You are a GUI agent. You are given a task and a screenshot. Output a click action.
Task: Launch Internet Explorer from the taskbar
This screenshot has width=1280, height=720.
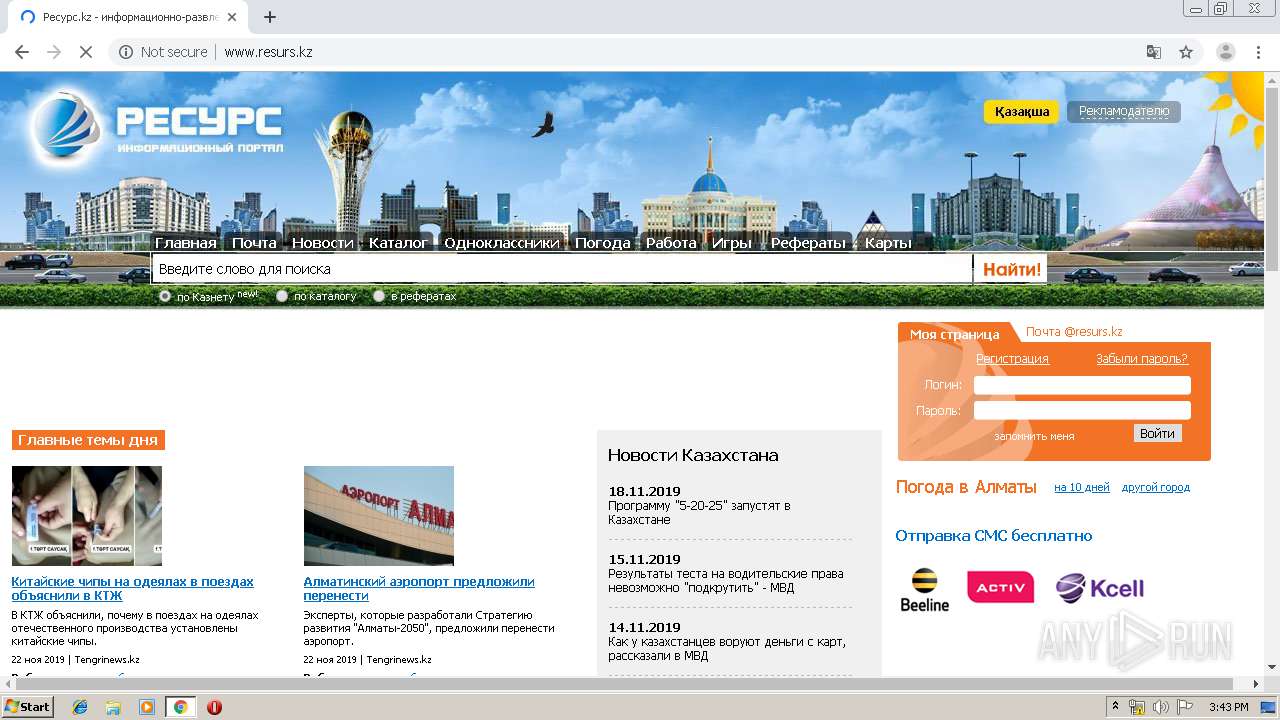[x=80, y=707]
